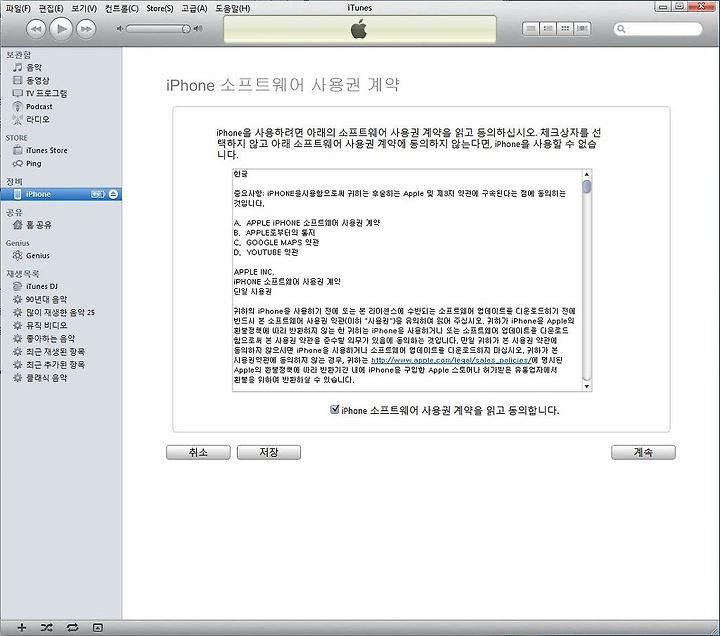This screenshot has height=636, width=720.
Task: Click the license text scroll down arrow
Action: tap(586, 386)
